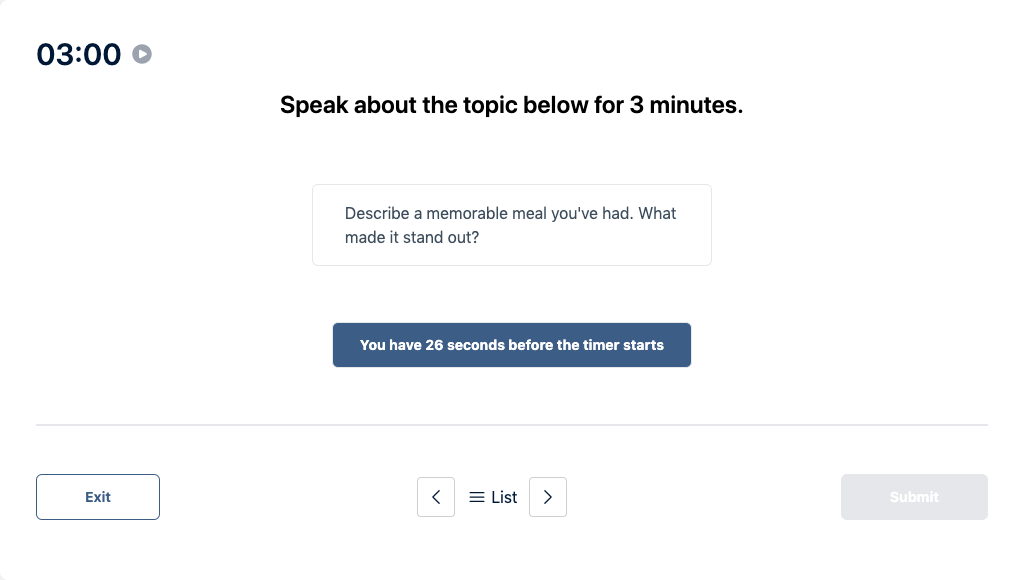Click the Exit button

97,497
